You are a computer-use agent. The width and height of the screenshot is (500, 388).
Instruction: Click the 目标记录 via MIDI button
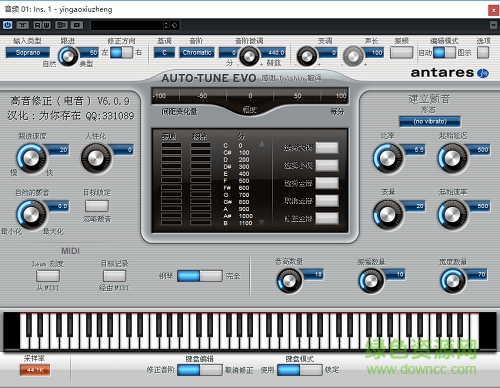tap(114, 276)
